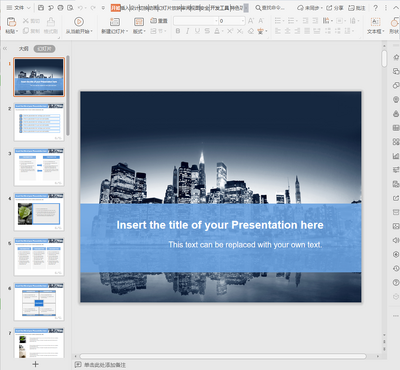Click the increase indent icon

tap(315, 21)
